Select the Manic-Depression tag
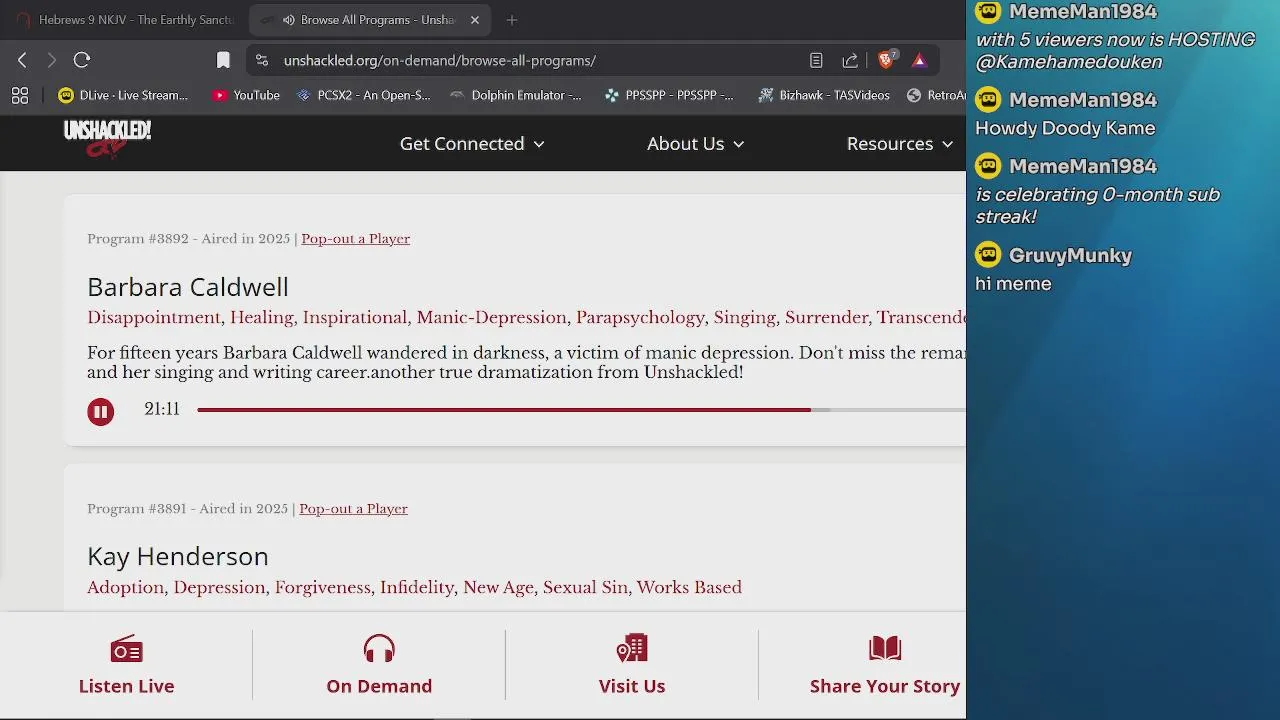The height and width of the screenshot is (720, 1280). click(x=492, y=318)
